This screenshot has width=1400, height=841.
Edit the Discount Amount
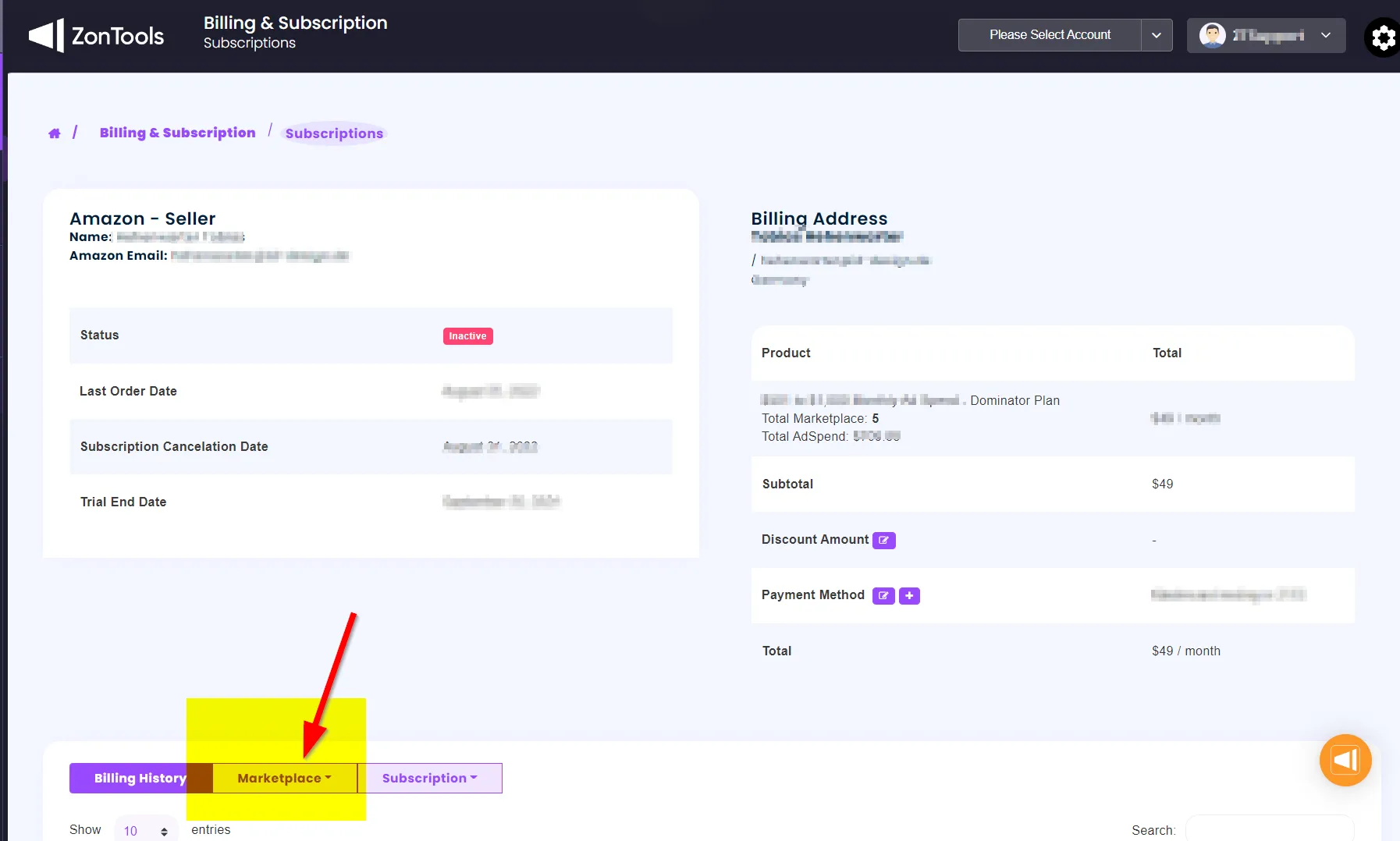coord(883,540)
